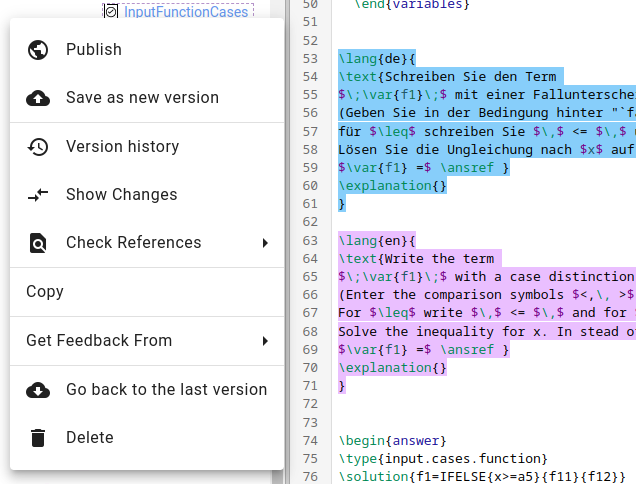Click the \begin{answer} line

[x=392, y=441]
